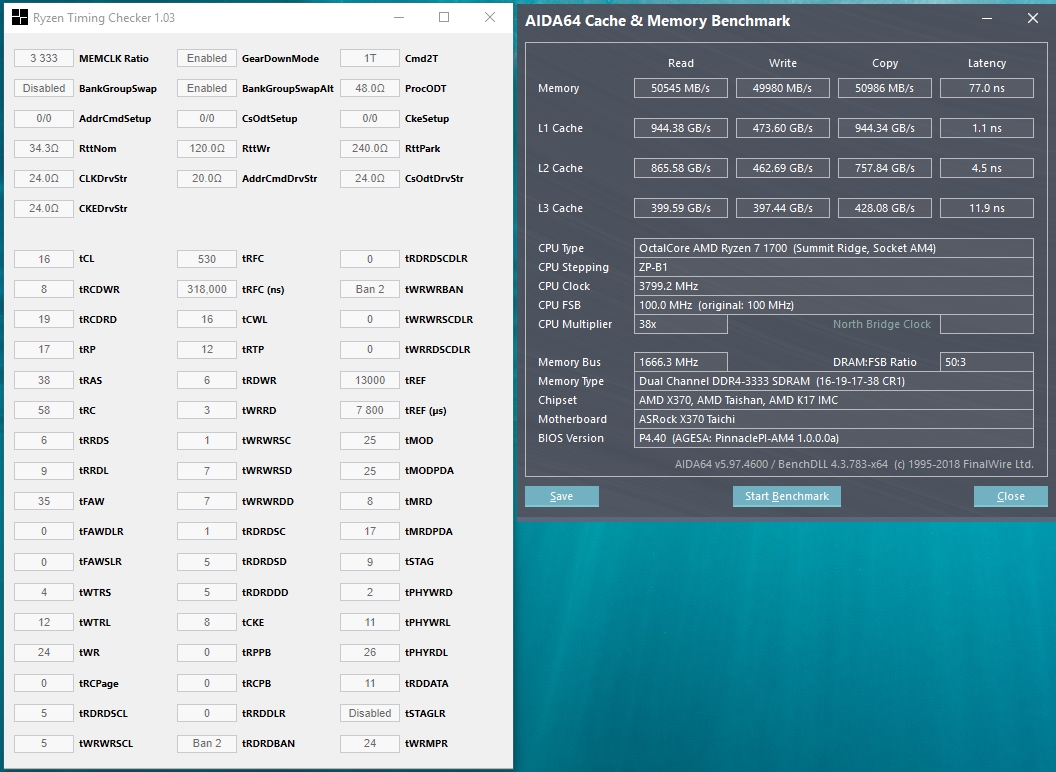Close the AIDA64 benchmark window with X

click(x=1032, y=19)
